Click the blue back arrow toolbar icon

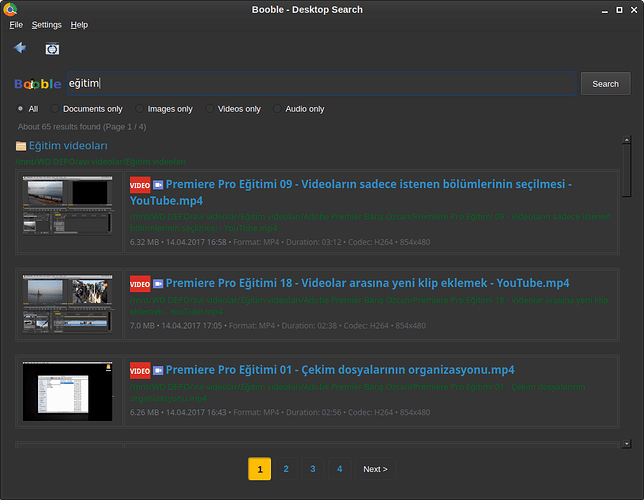pos(20,48)
